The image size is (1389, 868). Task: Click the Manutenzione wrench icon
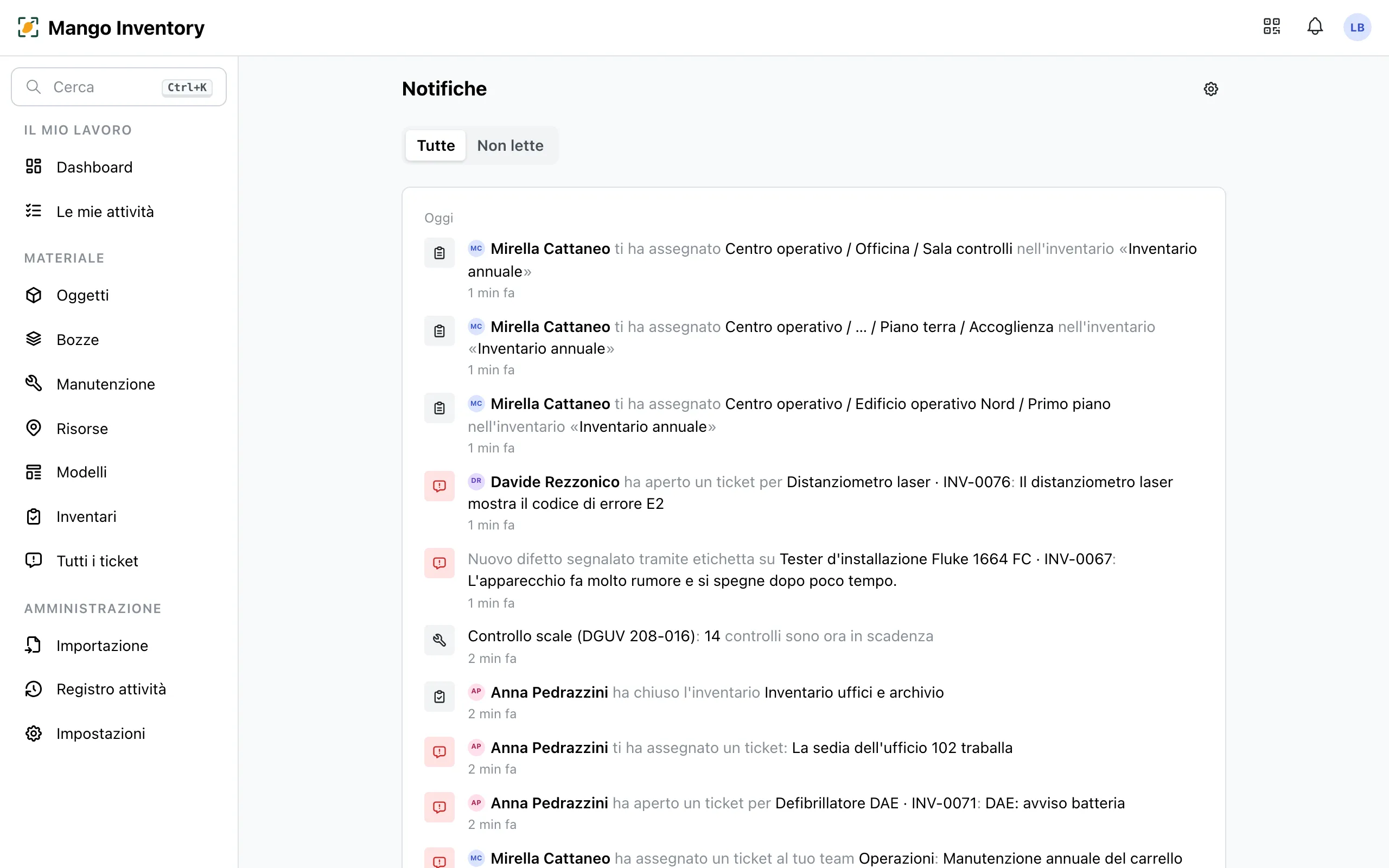click(x=34, y=384)
